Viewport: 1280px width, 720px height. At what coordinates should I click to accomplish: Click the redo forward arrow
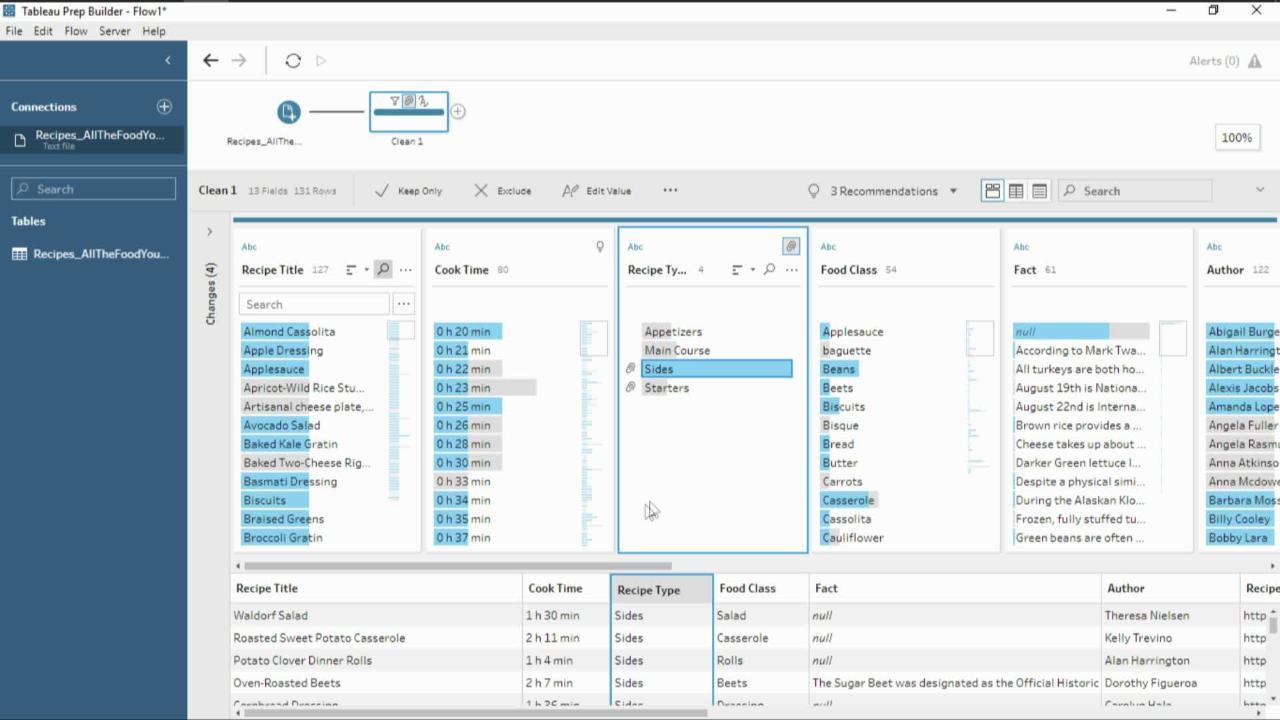coord(239,61)
